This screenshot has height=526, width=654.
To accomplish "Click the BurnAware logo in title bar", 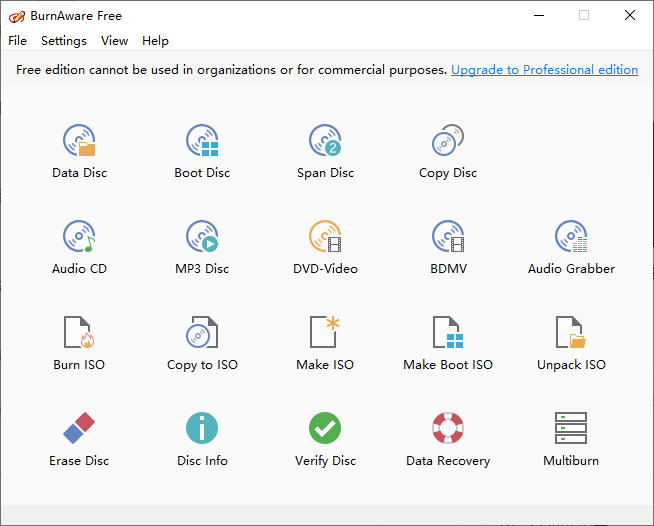I will point(17,16).
